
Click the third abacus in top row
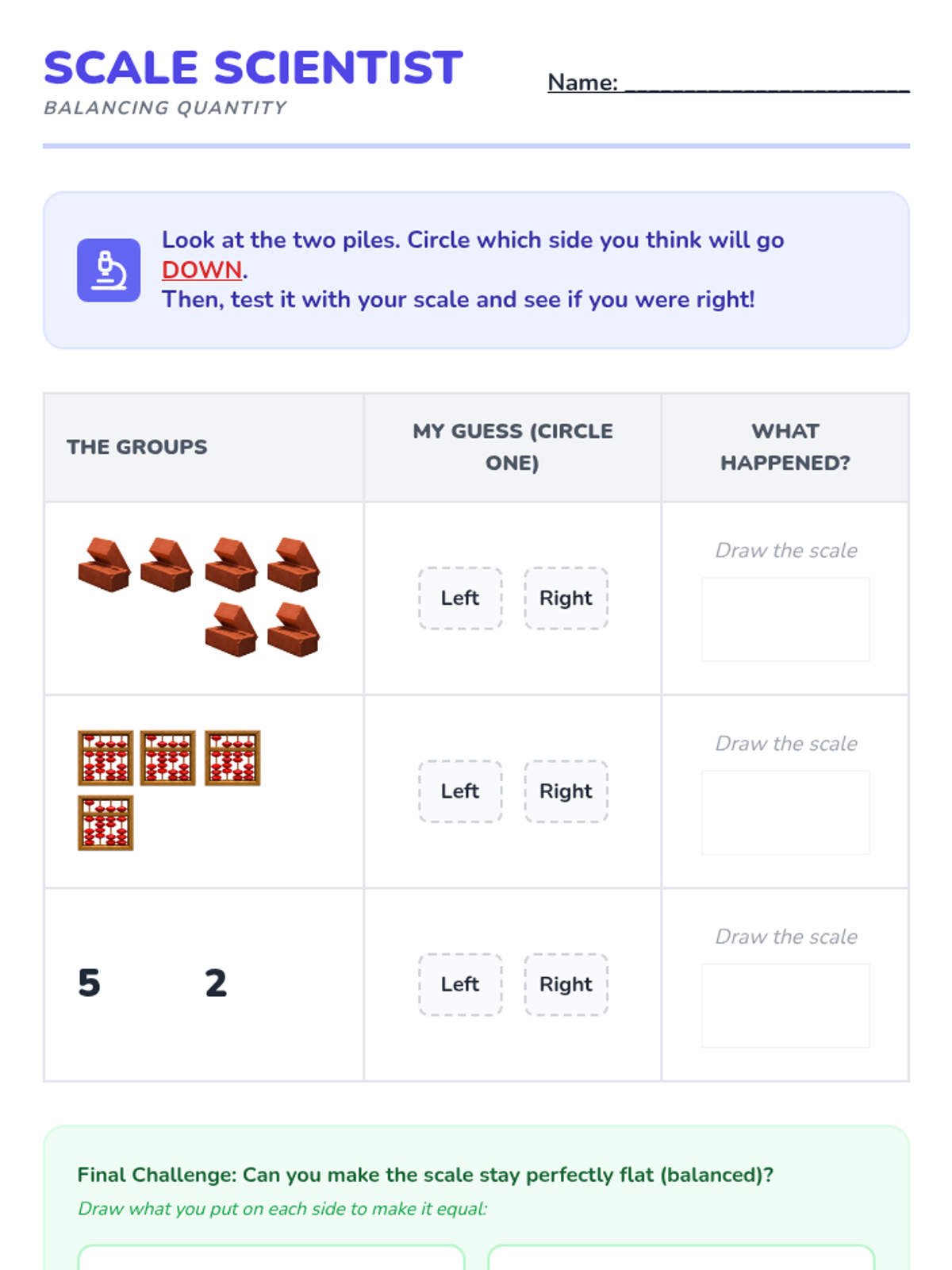[x=232, y=758]
